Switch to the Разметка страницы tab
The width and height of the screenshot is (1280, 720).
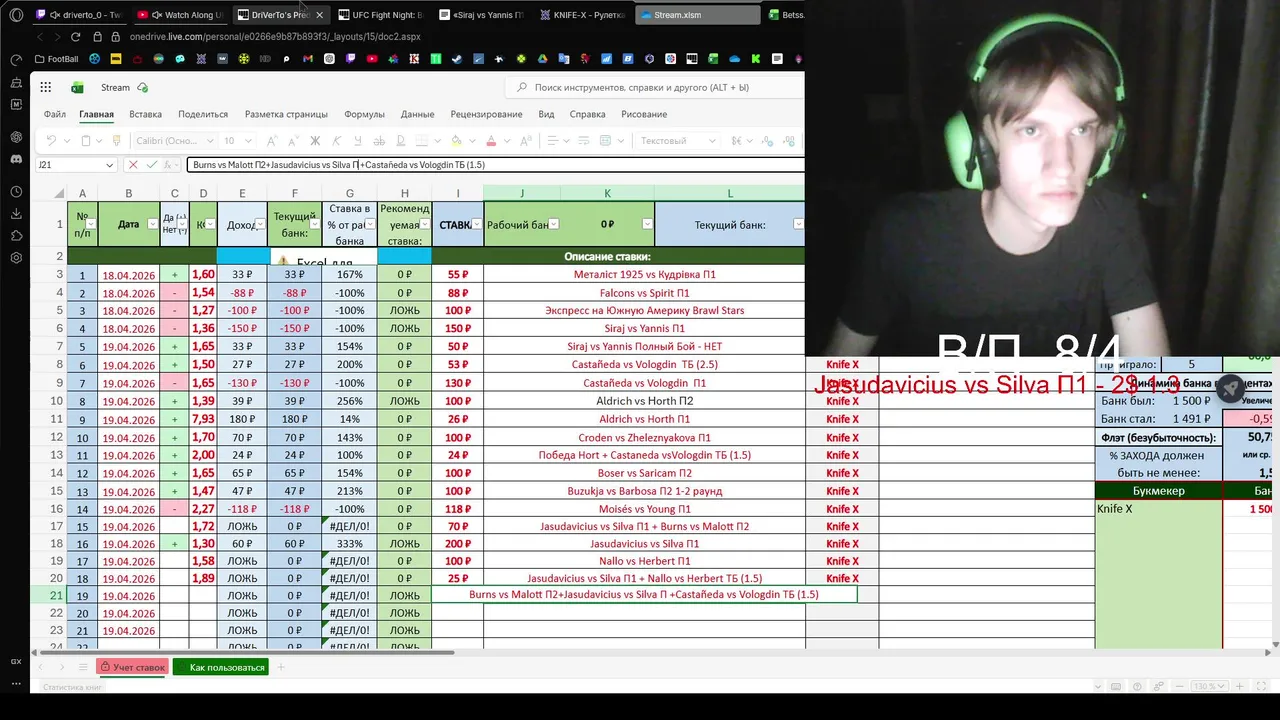coord(286,114)
